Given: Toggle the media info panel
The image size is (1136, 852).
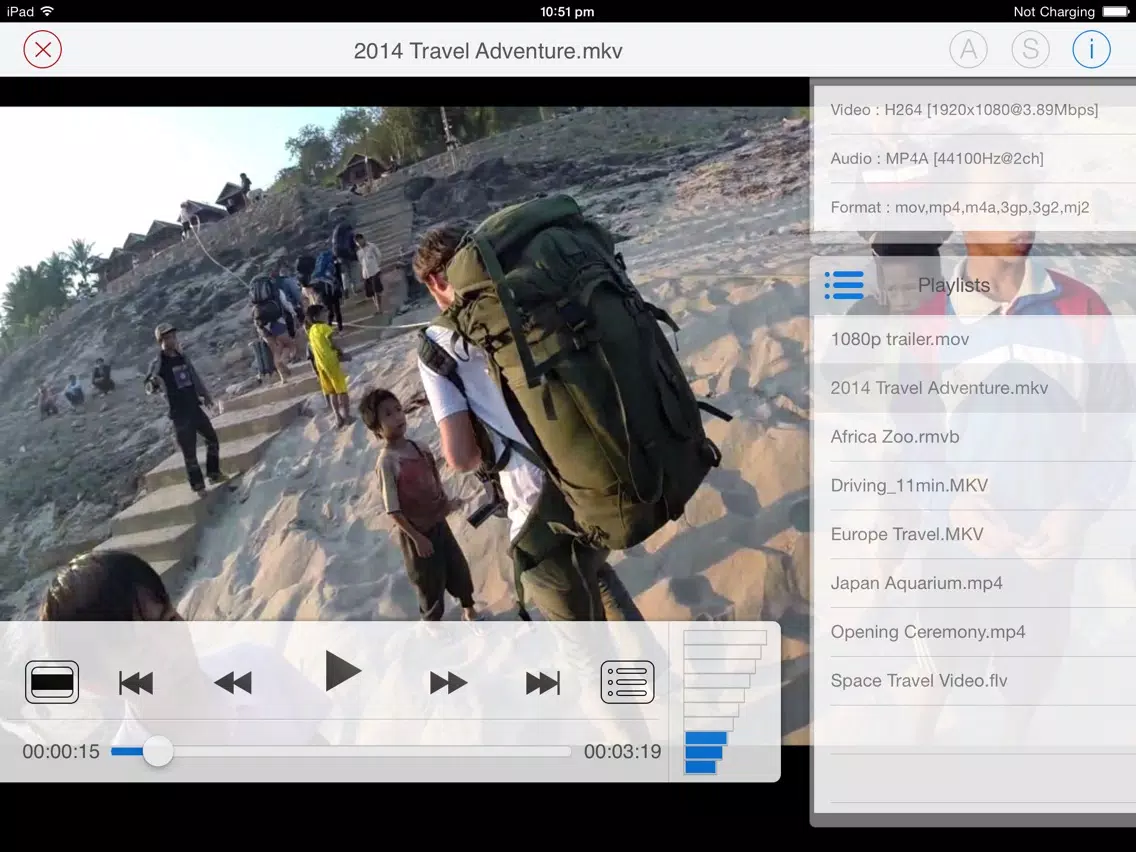Looking at the screenshot, I should [x=1091, y=49].
